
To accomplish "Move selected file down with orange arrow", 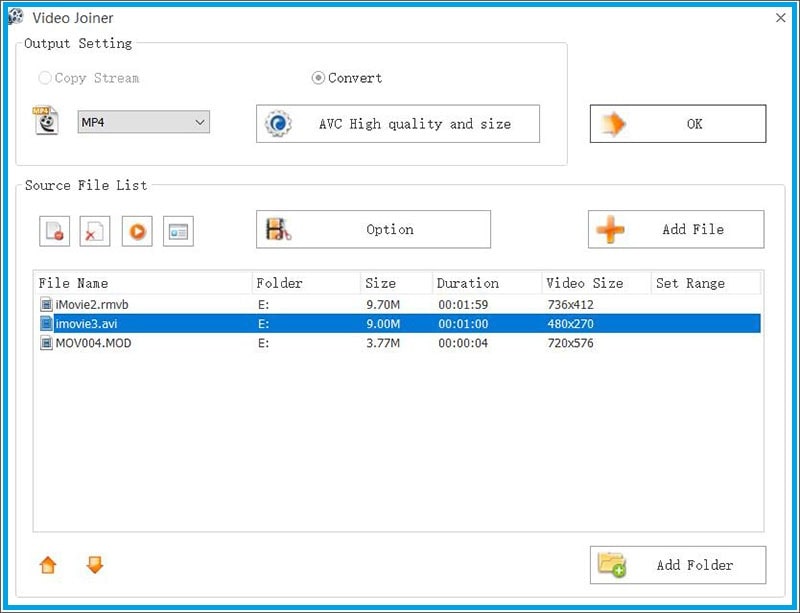I will pyautogui.click(x=95, y=565).
